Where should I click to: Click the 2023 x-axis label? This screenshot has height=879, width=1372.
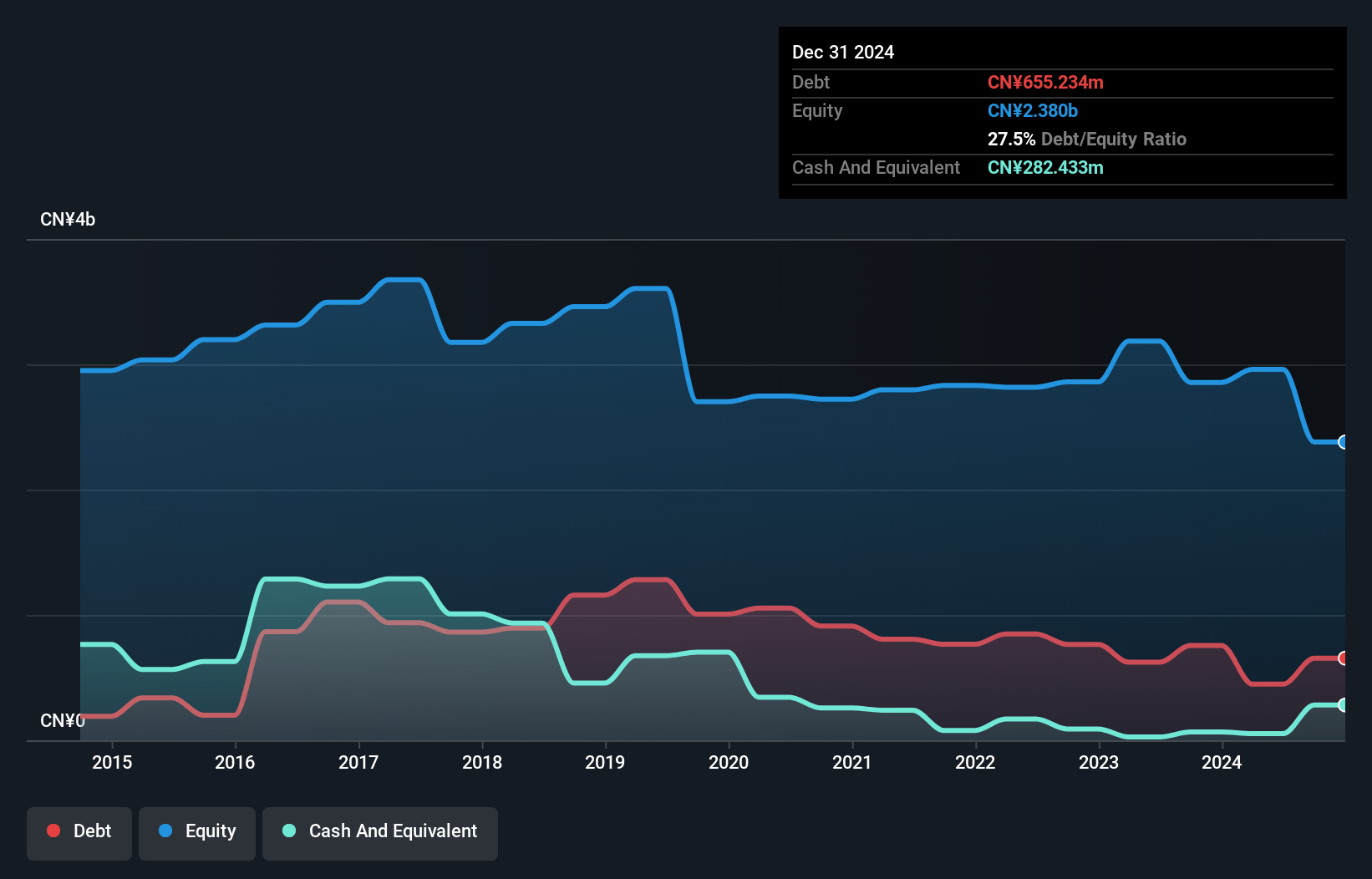[1099, 762]
